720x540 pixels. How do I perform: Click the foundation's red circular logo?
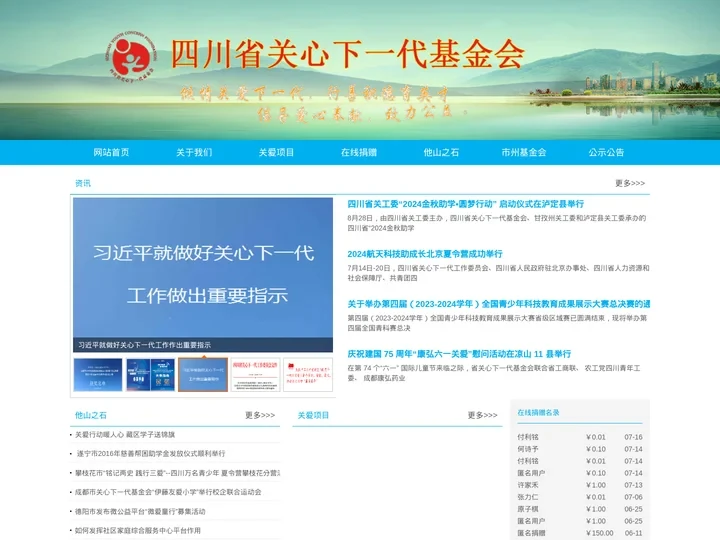132,57
